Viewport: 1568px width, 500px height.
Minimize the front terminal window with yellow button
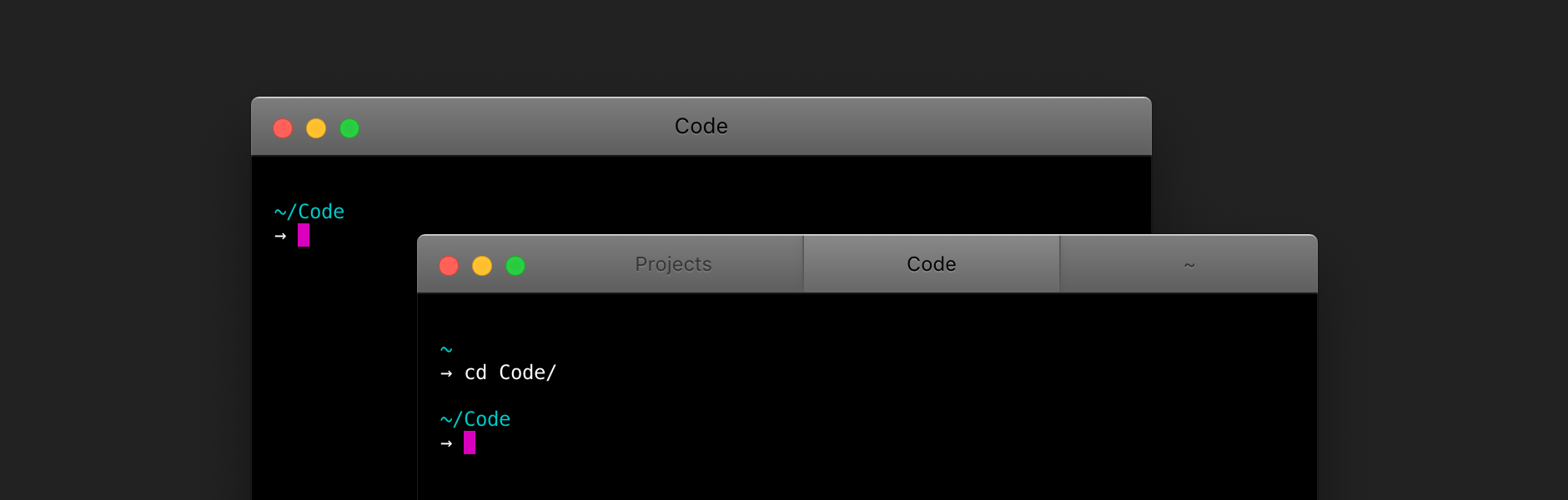(482, 266)
